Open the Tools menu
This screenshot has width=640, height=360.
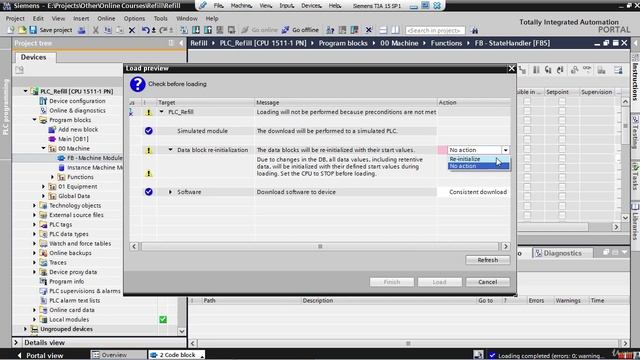click(x=160, y=18)
